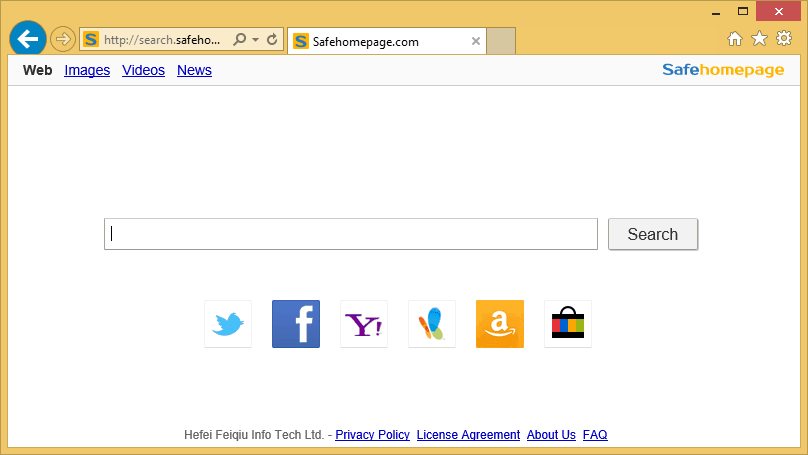Open the Yahoo shortcut tile

point(364,324)
